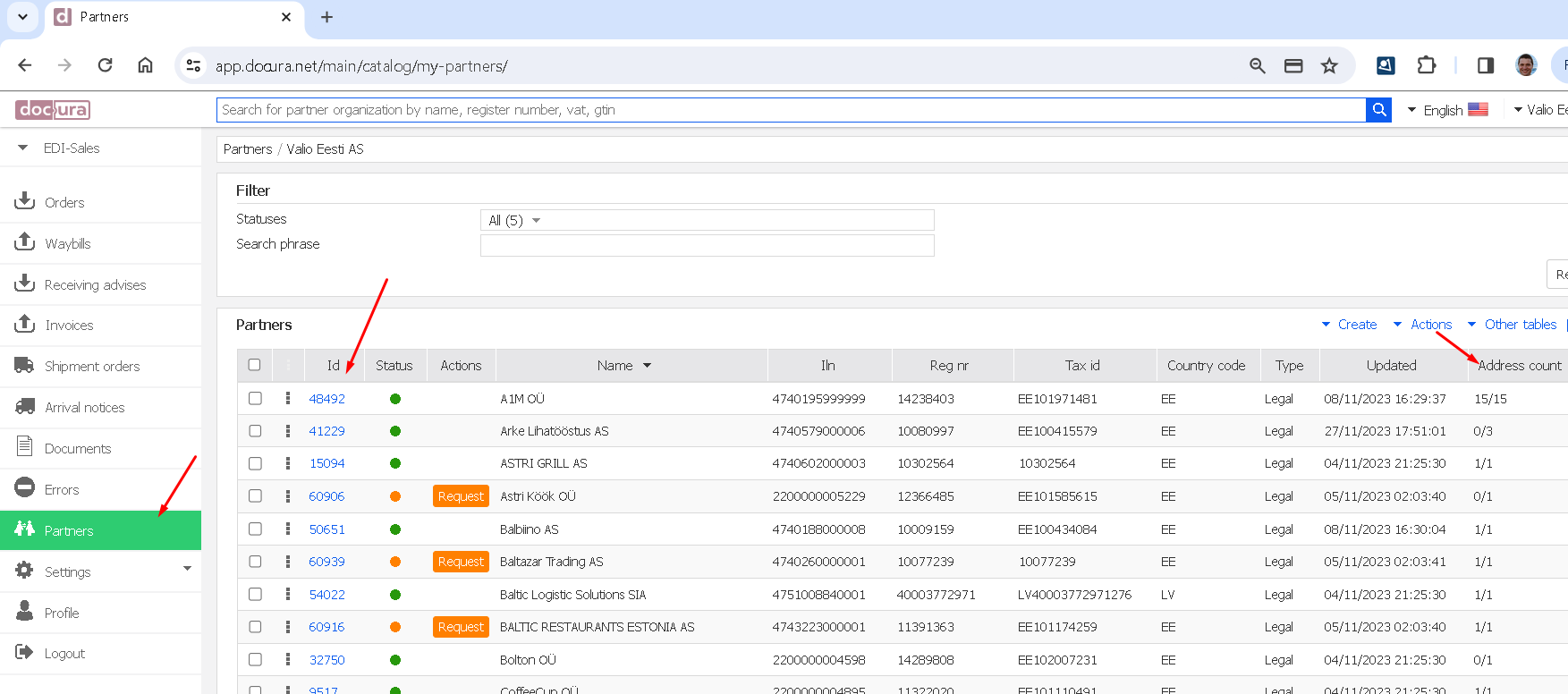Focus partner organization search field

[x=791, y=110]
